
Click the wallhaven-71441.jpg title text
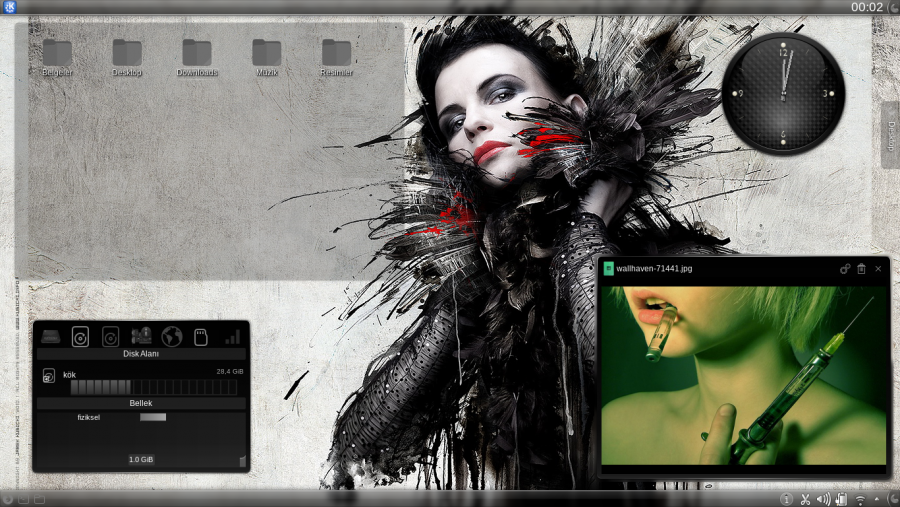coord(654,268)
